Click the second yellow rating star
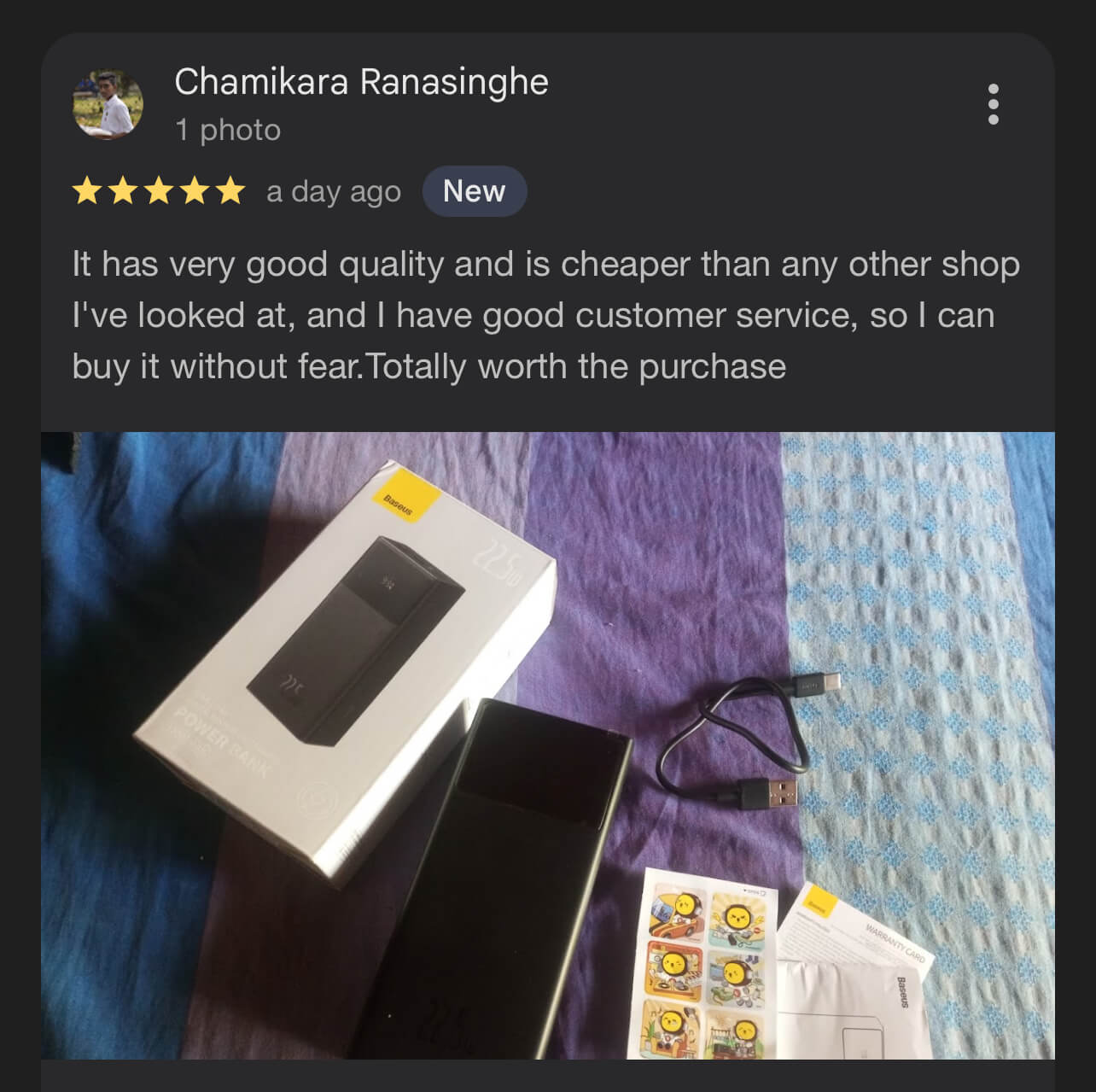Image resolution: width=1096 pixels, height=1092 pixels. click(x=123, y=191)
